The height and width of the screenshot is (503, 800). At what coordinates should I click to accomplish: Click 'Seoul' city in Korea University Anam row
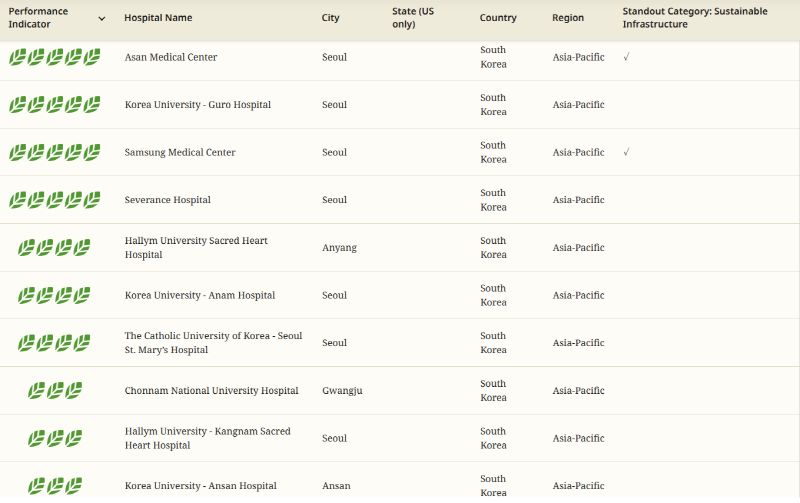334,295
